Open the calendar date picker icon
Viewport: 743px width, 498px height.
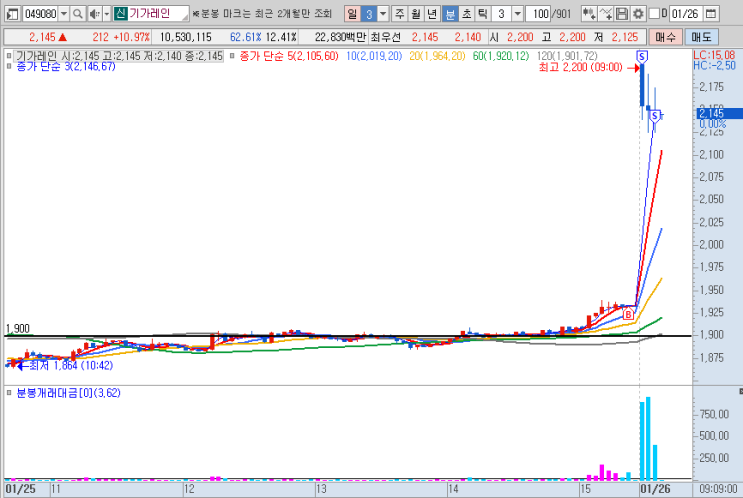tap(711, 14)
